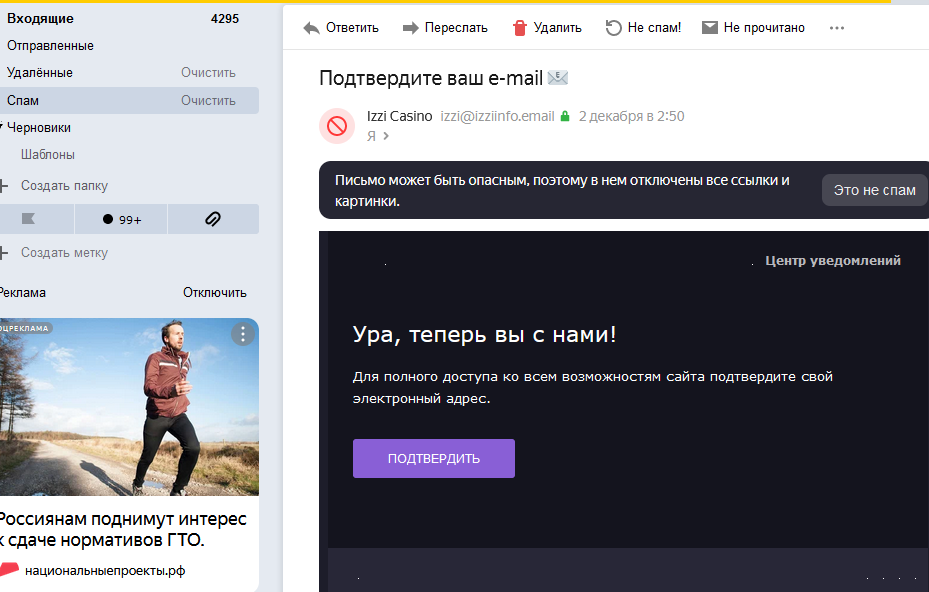The height and width of the screenshot is (592, 929).
Task: Open the Удалённые folder
Action: 40,73
